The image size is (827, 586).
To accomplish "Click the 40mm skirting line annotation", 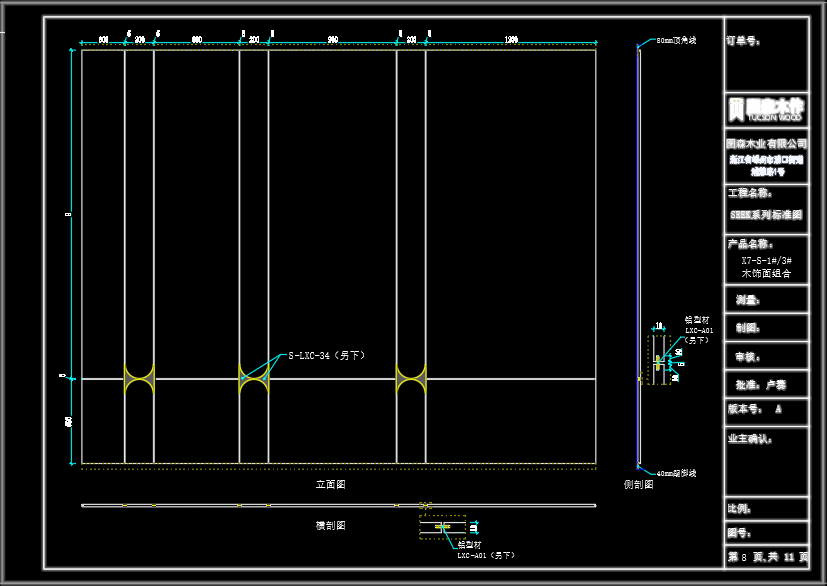I will 675,472.
